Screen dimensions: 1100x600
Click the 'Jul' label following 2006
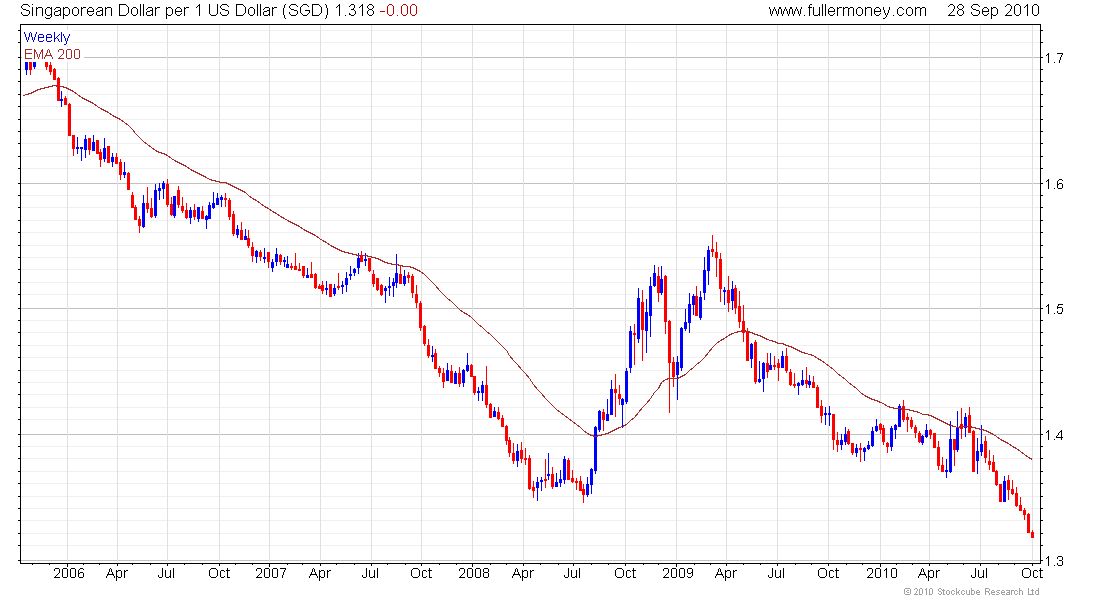point(166,573)
